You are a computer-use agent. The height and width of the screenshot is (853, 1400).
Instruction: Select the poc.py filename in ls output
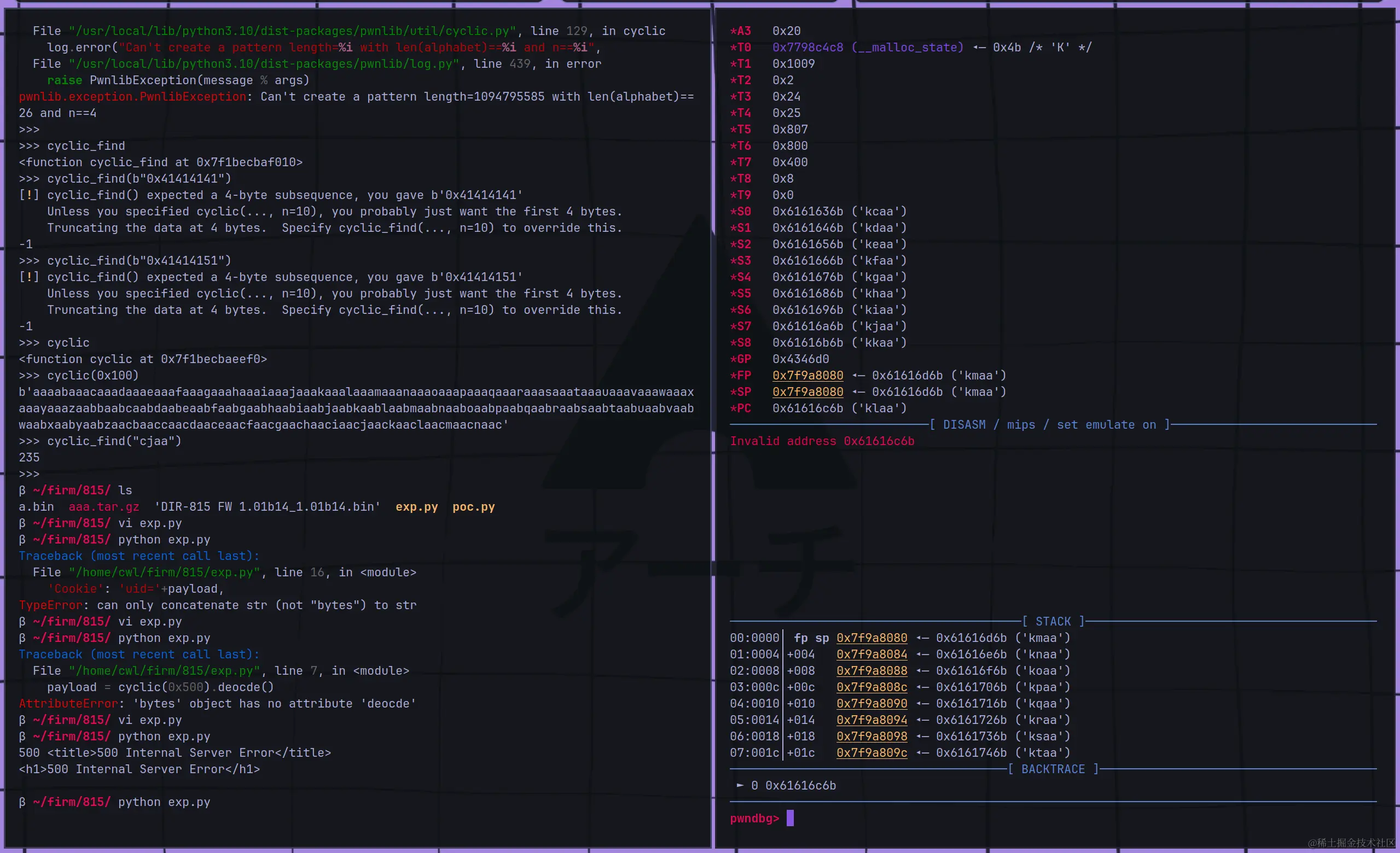tap(473, 506)
